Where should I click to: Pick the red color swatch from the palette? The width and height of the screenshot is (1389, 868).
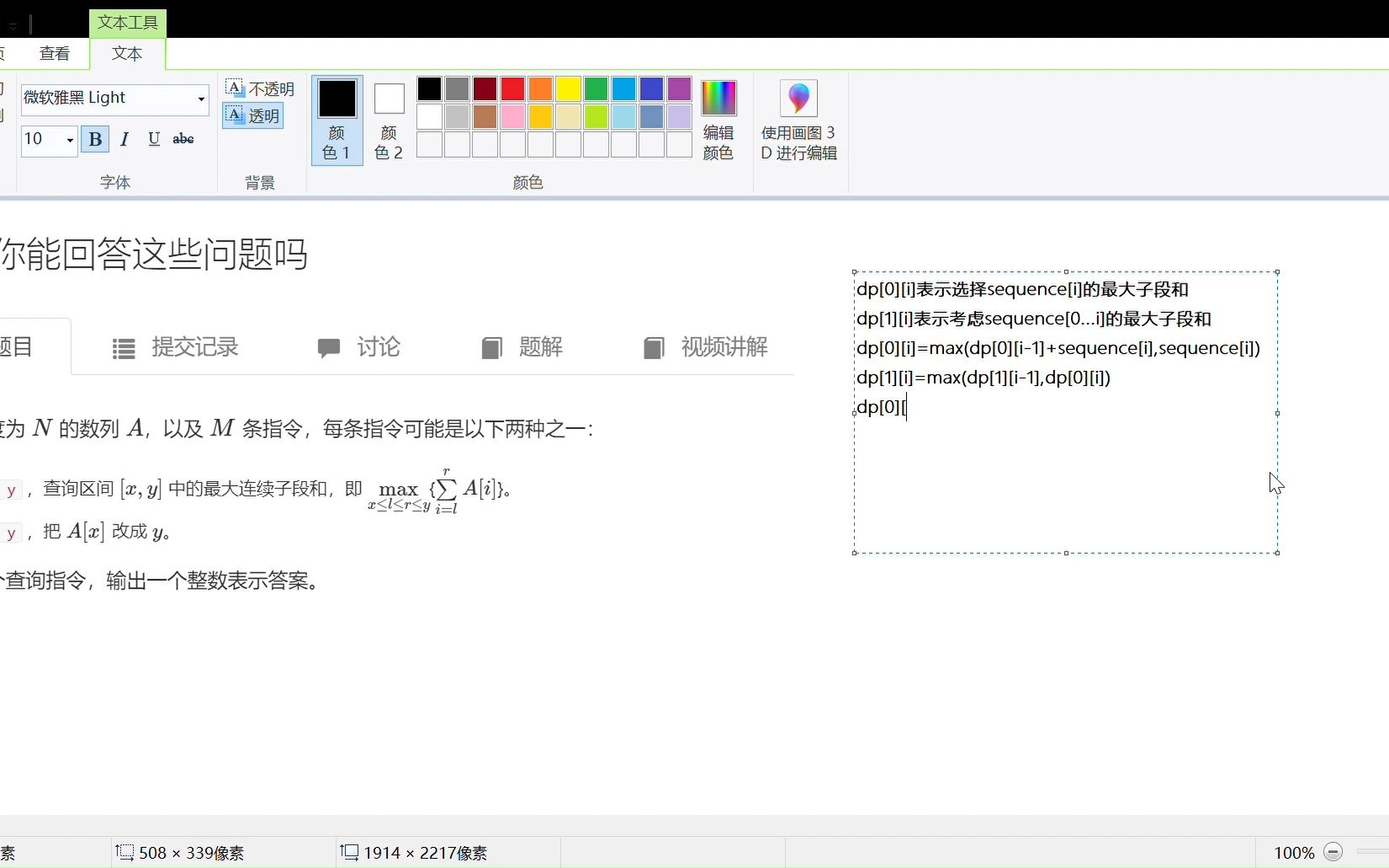[x=512, y=88]
